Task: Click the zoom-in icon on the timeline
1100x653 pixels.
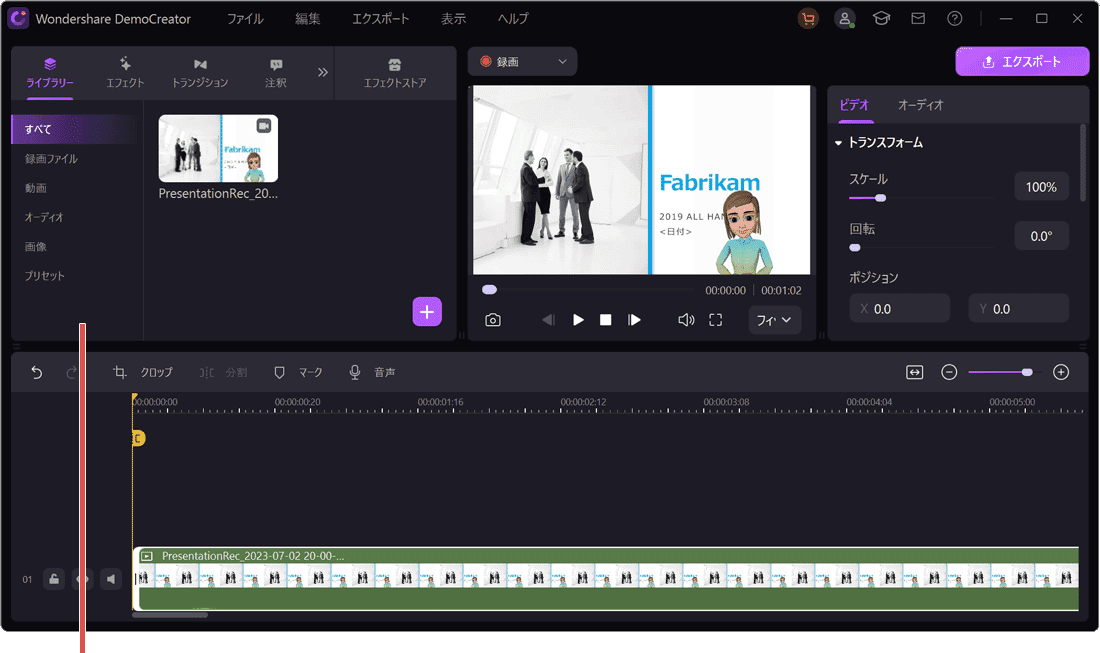Action: pos(1061,371)
